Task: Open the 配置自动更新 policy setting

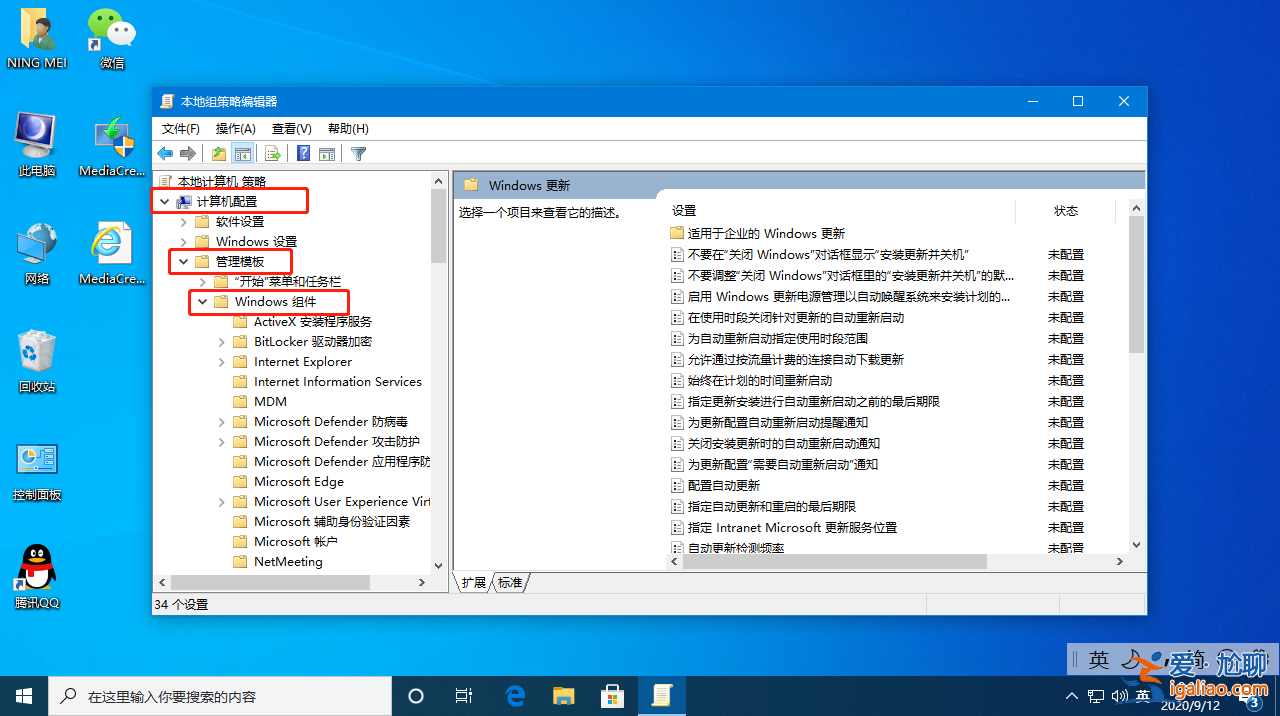Action: coord(723,485)
